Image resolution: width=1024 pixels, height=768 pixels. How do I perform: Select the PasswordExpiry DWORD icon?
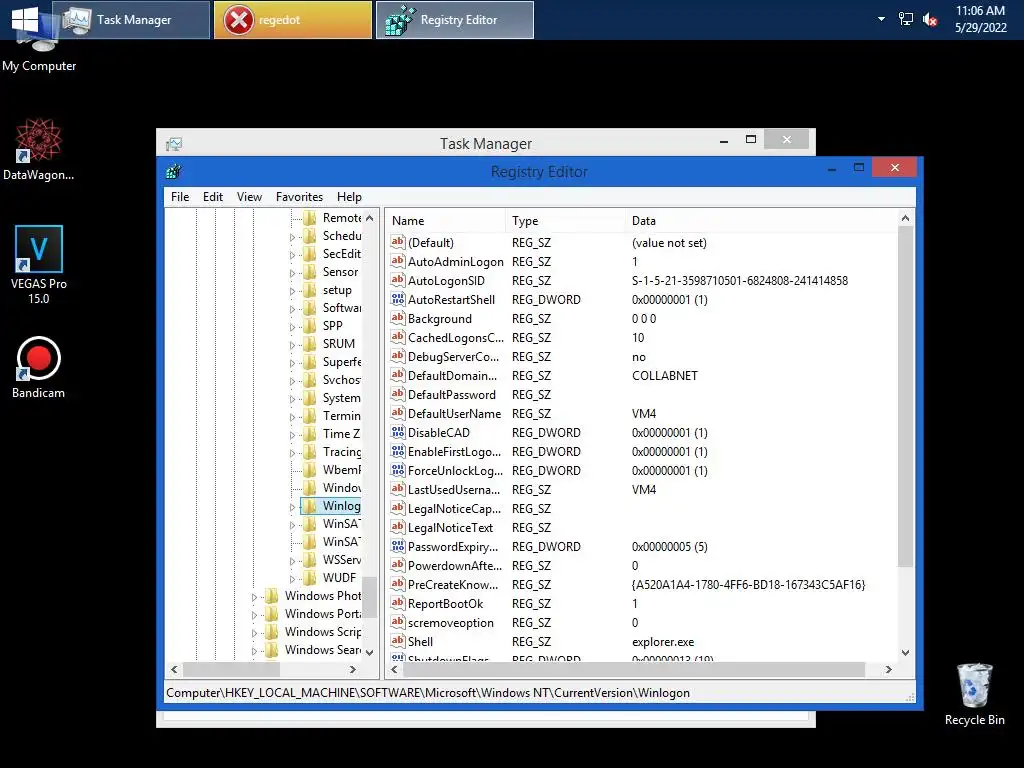398,546
